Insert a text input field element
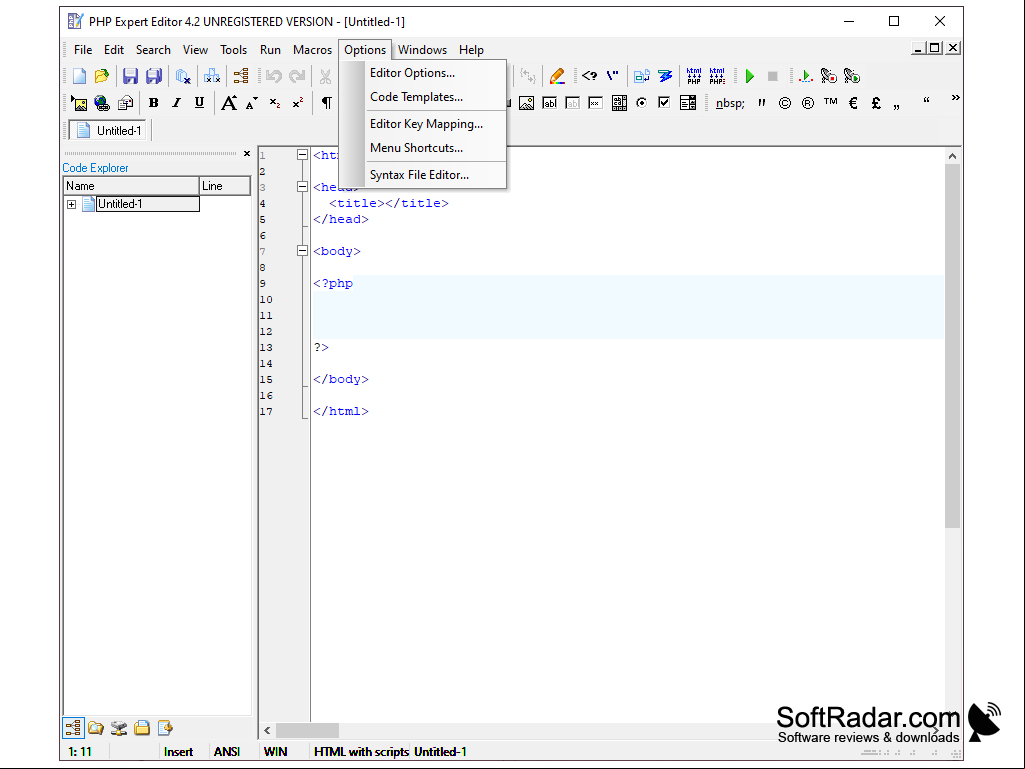 550,103
